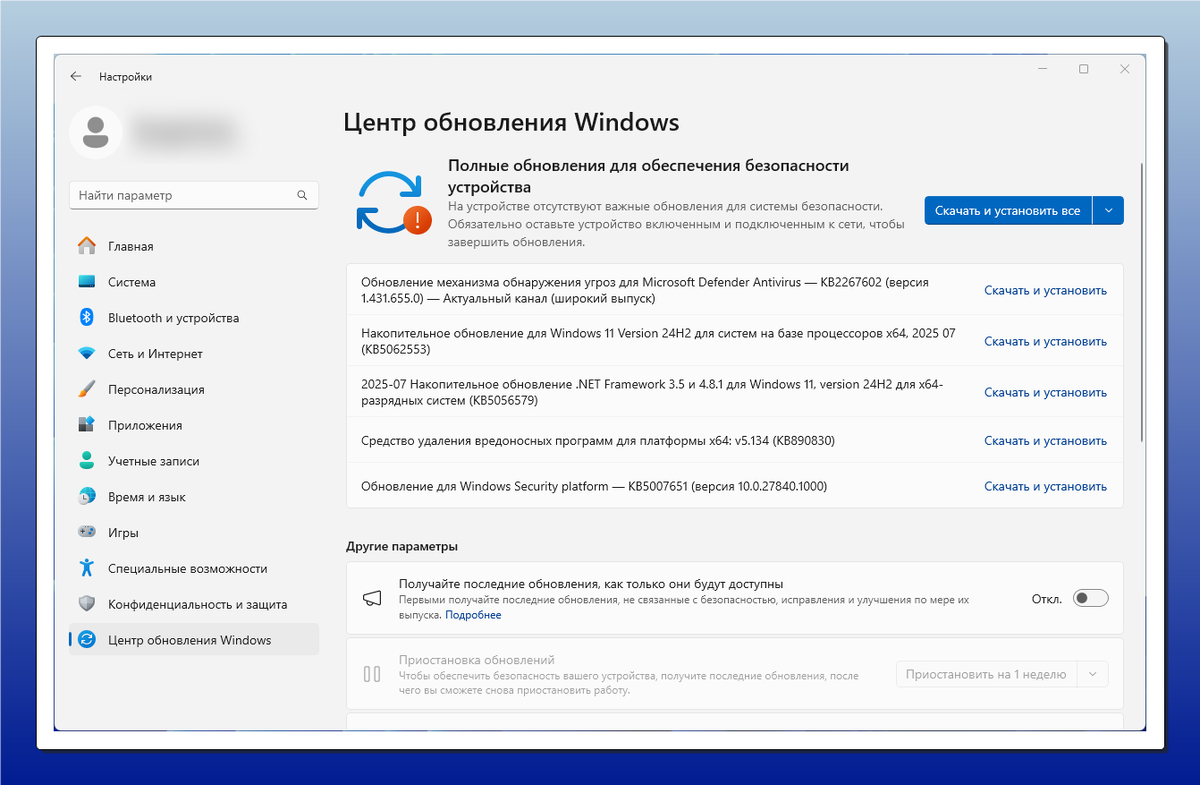Screen dimensions: 1200x785
Task: Click the large update status icon with warning
Action: (x=394, y=201)
